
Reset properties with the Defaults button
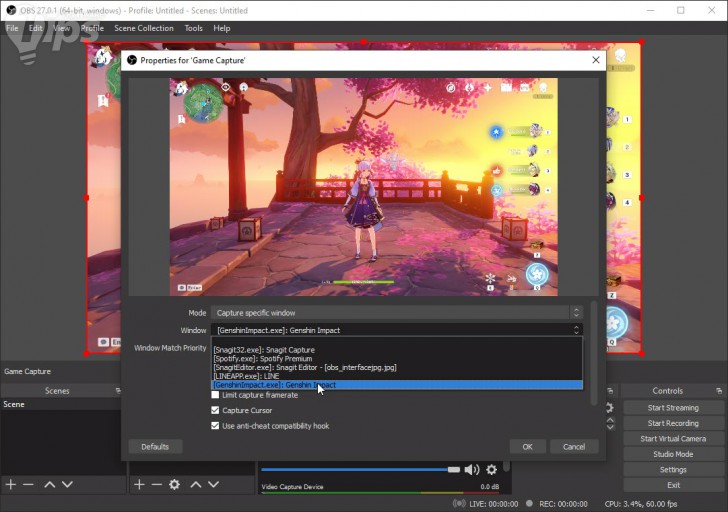(x=155, y=447)
